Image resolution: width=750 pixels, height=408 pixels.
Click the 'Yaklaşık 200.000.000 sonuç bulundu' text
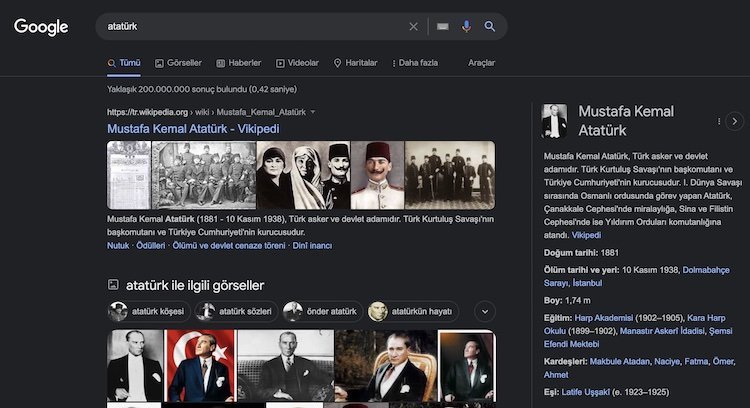point(202,89)
